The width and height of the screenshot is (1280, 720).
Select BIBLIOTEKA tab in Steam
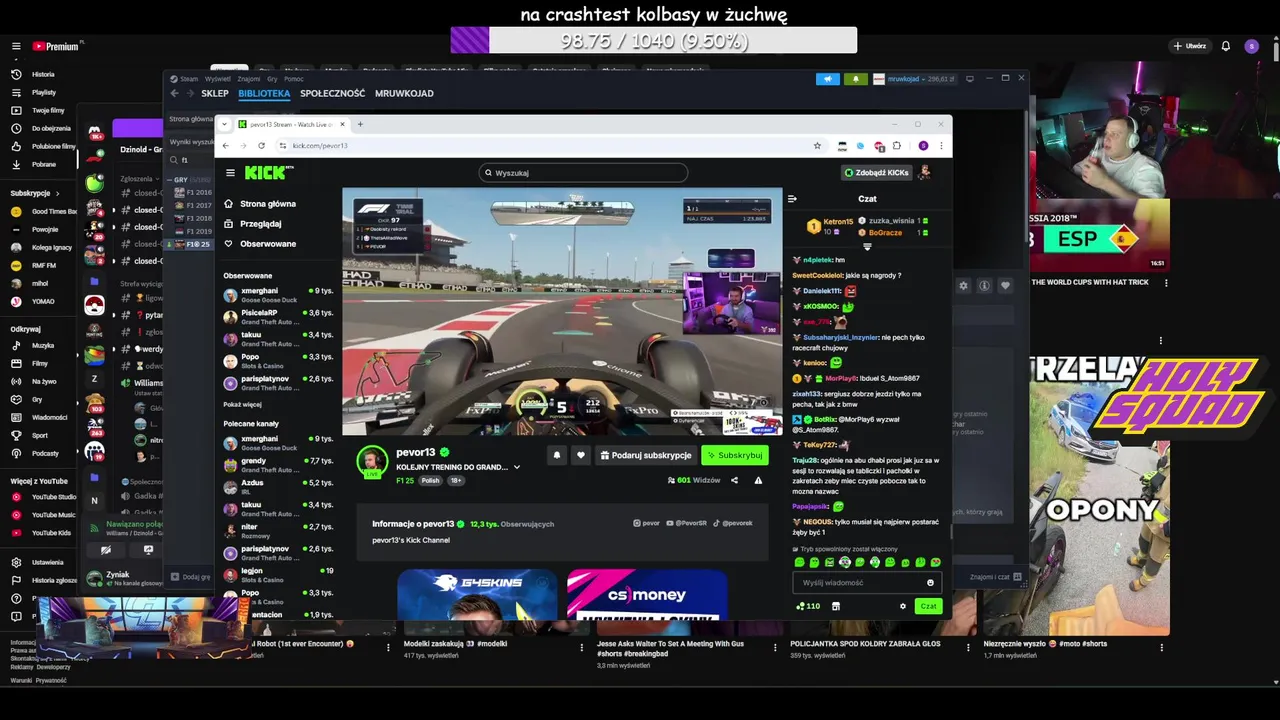264,93
